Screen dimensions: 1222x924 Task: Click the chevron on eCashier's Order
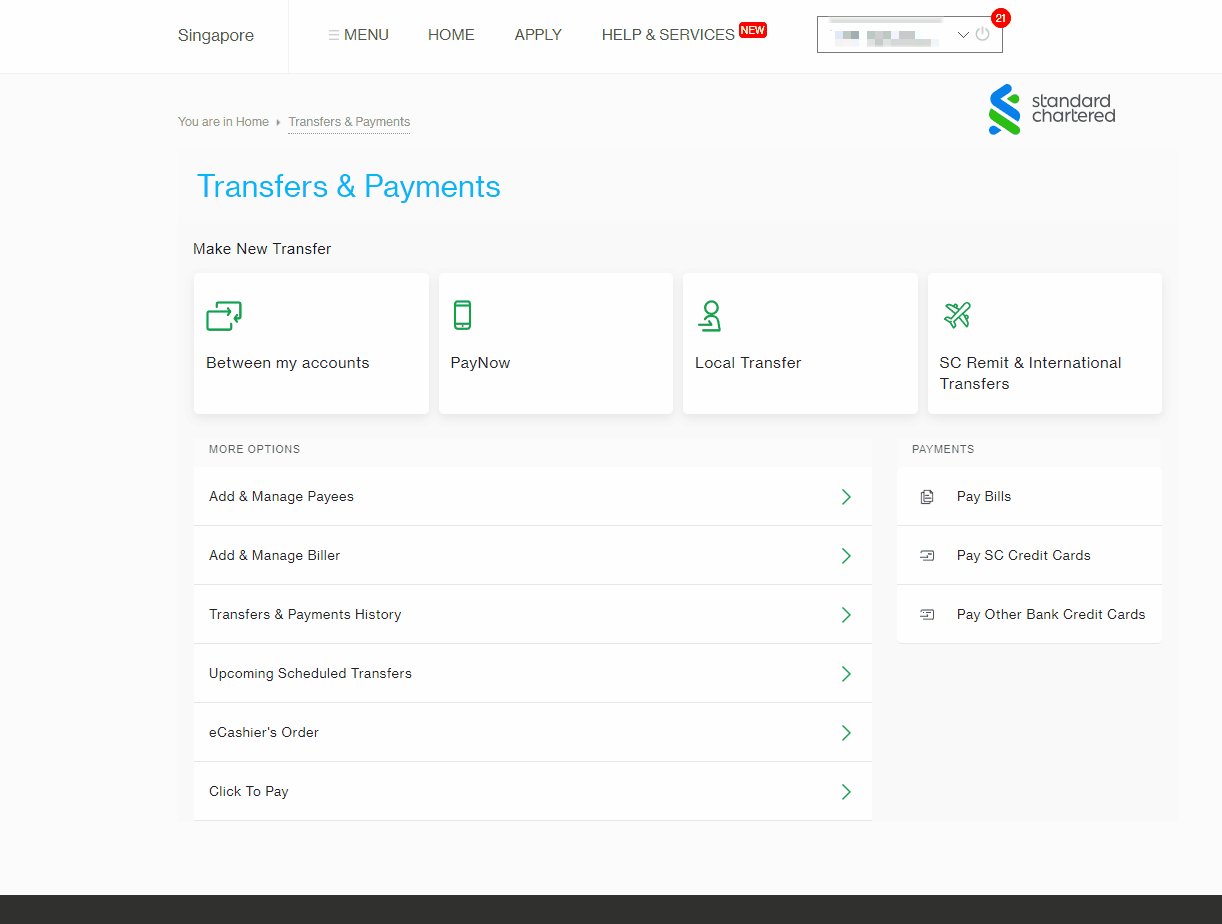tap(846, 733)
